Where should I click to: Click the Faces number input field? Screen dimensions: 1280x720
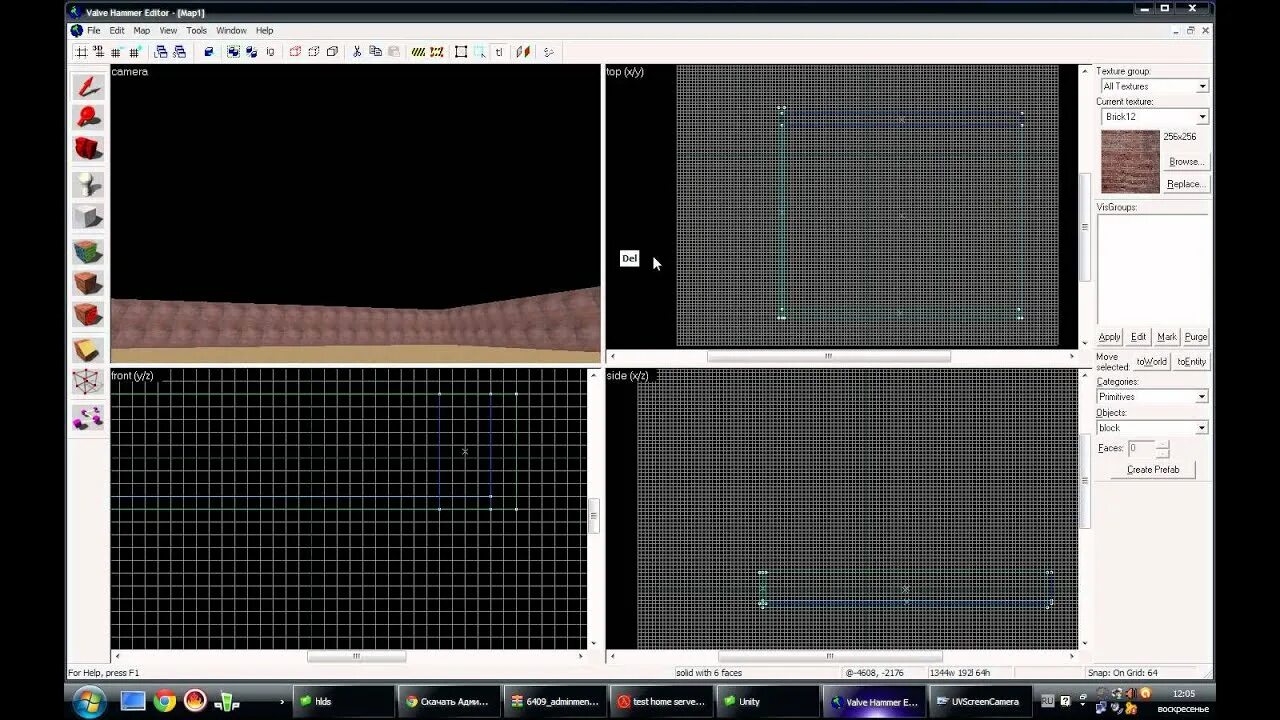click(1141, 449)
